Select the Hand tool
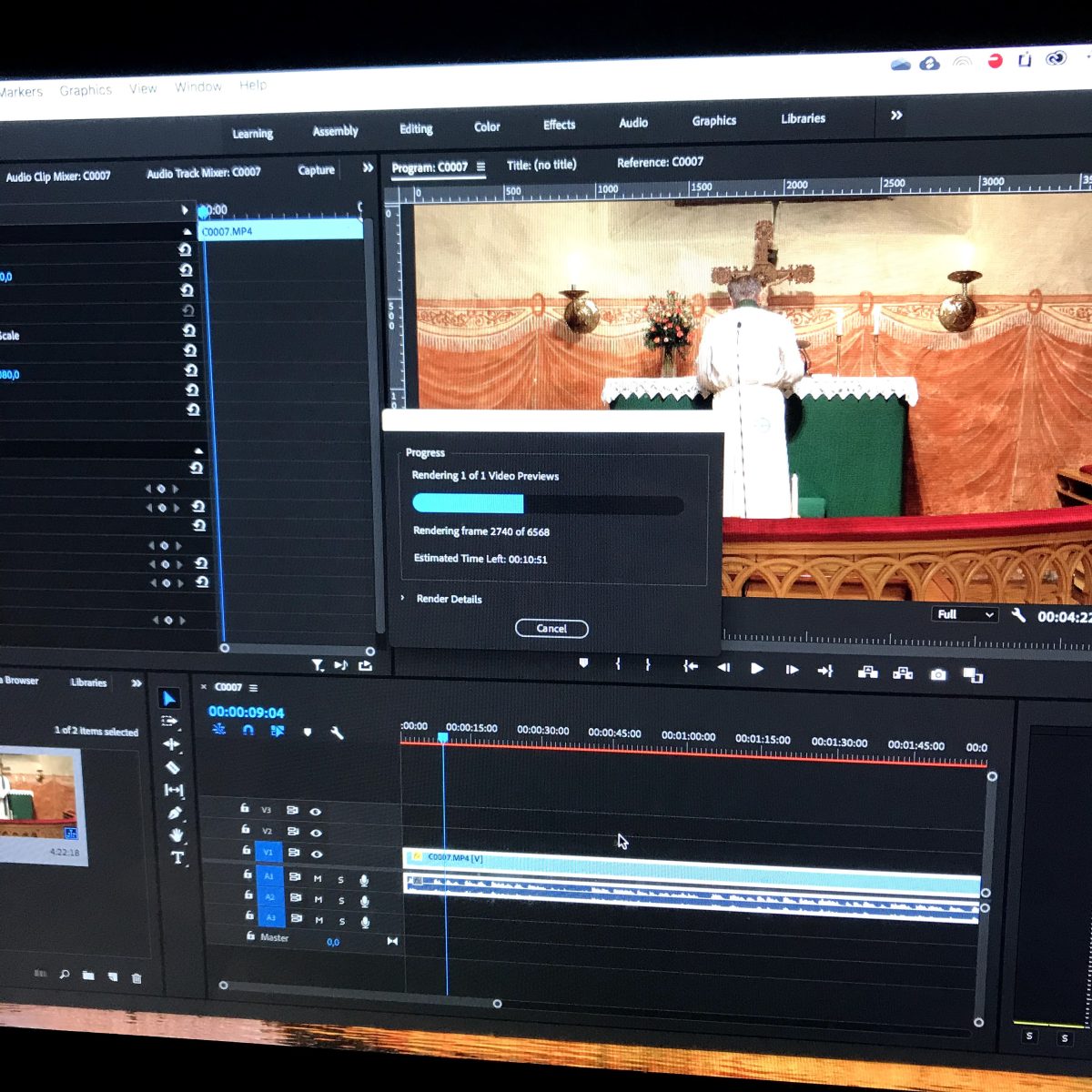This screenshot has height=1092, width=1092. (176, 834)
